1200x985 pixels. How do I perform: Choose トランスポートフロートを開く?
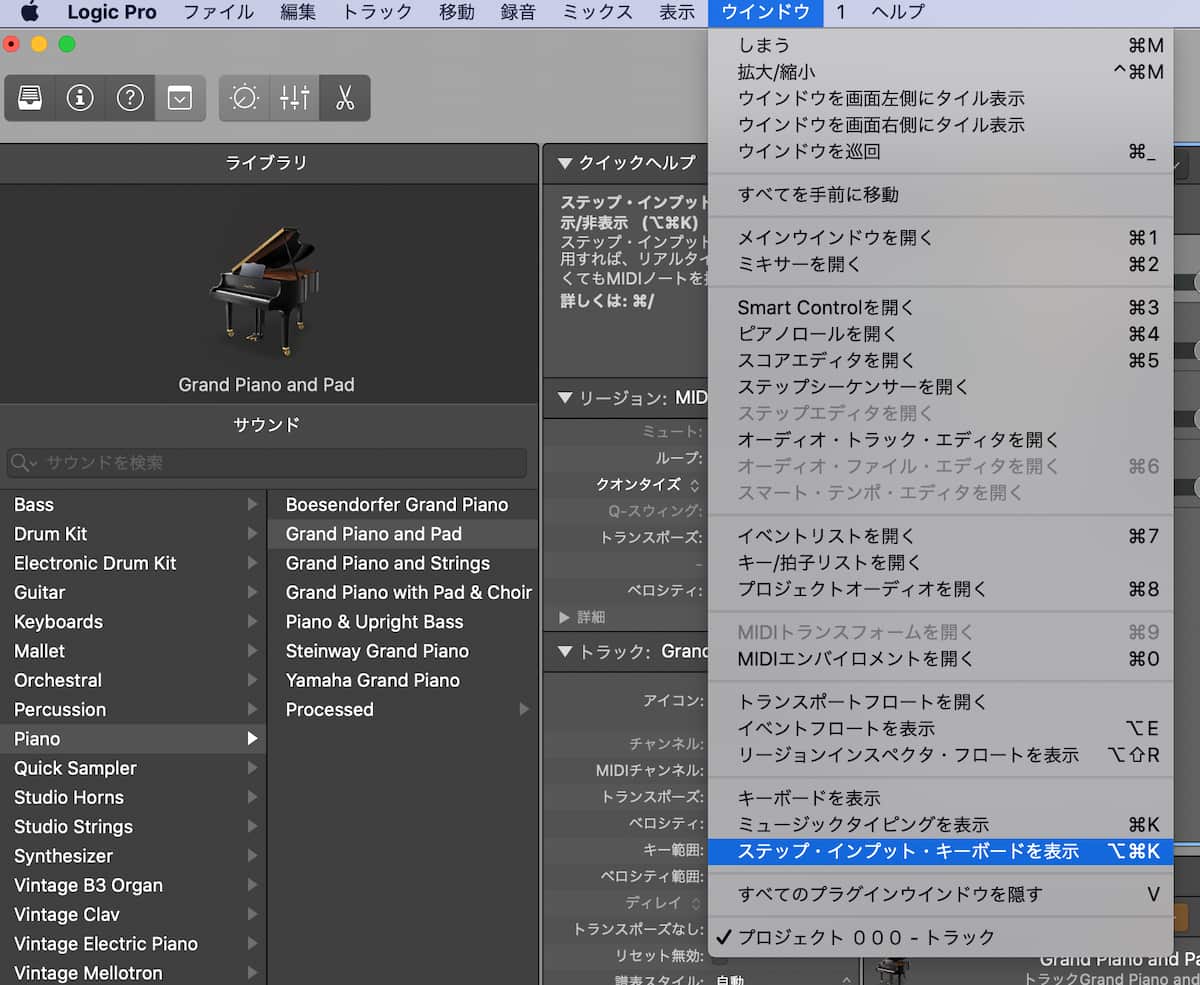940,702
